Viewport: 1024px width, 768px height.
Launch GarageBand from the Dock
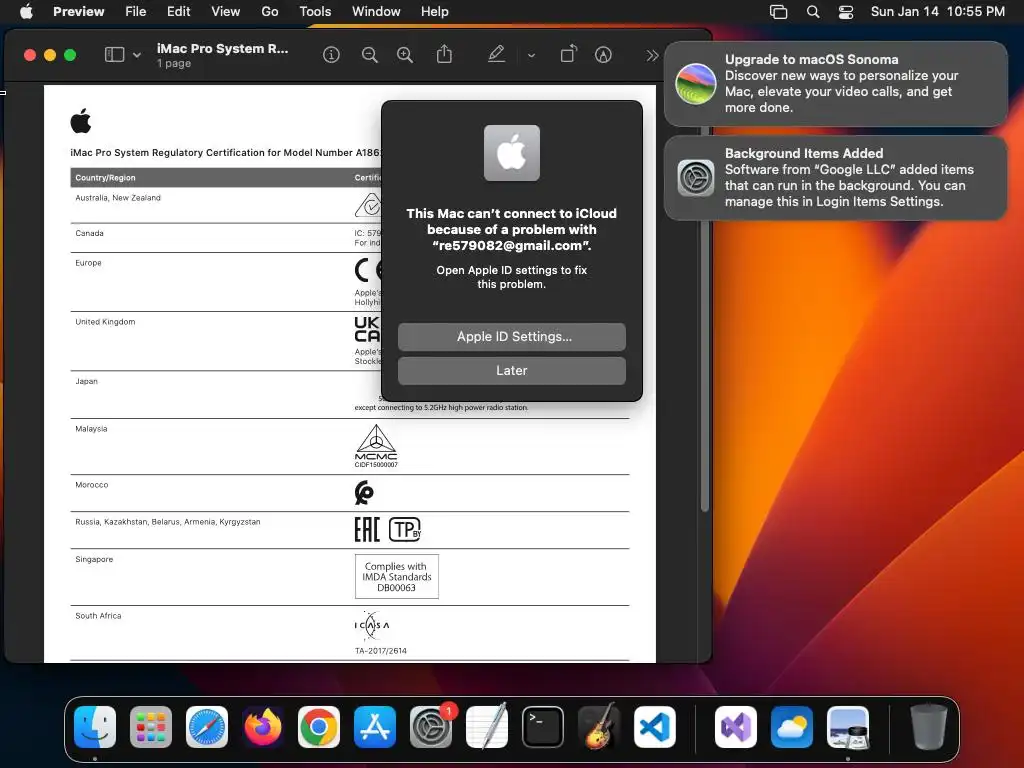pyautogui.click(x=599, y=726)
